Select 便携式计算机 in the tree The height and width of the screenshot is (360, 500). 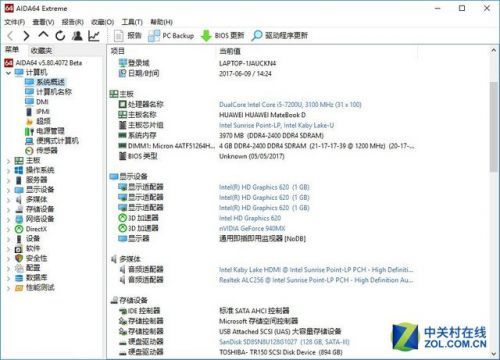click(52, 141)
